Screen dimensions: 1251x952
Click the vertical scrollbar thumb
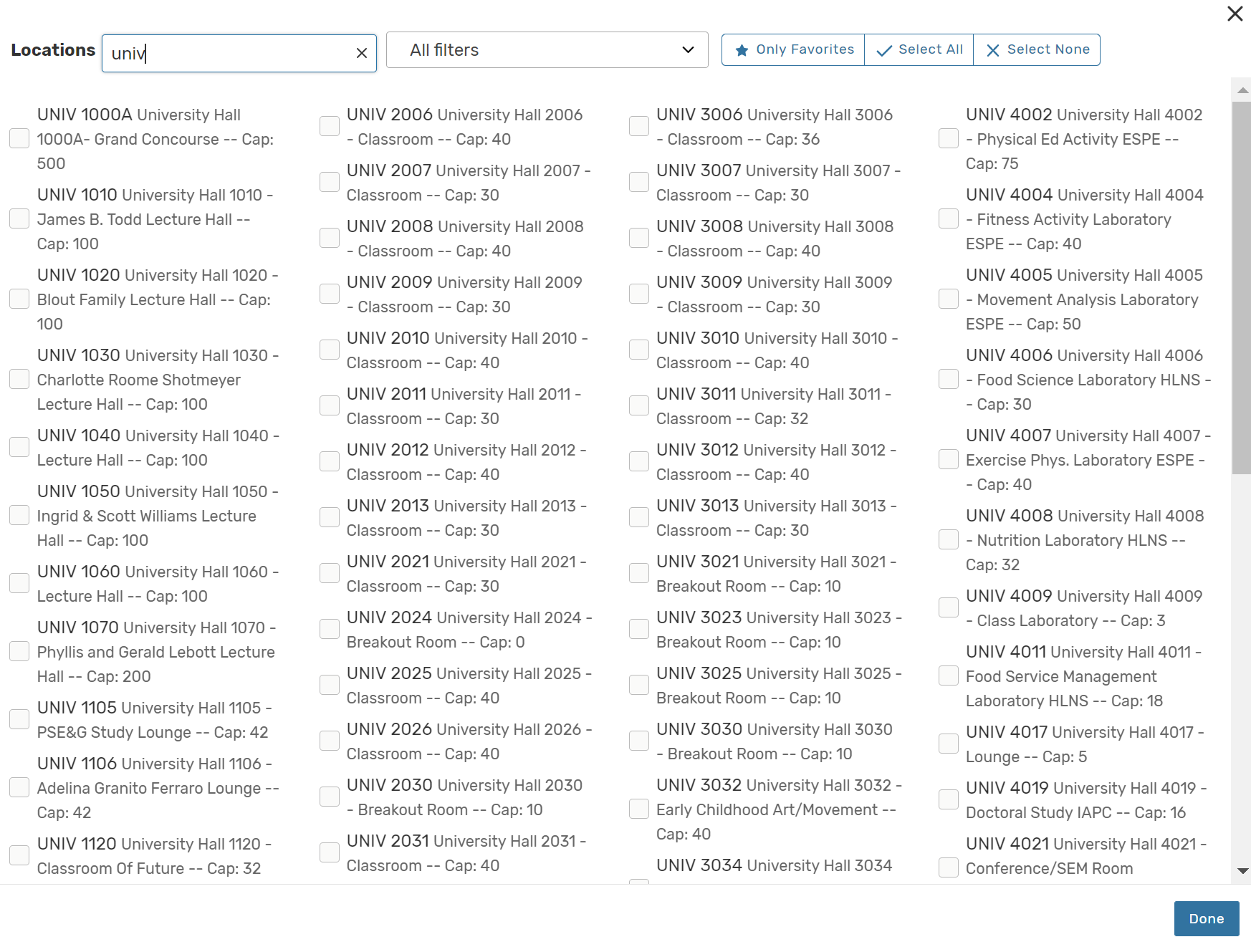tap(1241, 287)
